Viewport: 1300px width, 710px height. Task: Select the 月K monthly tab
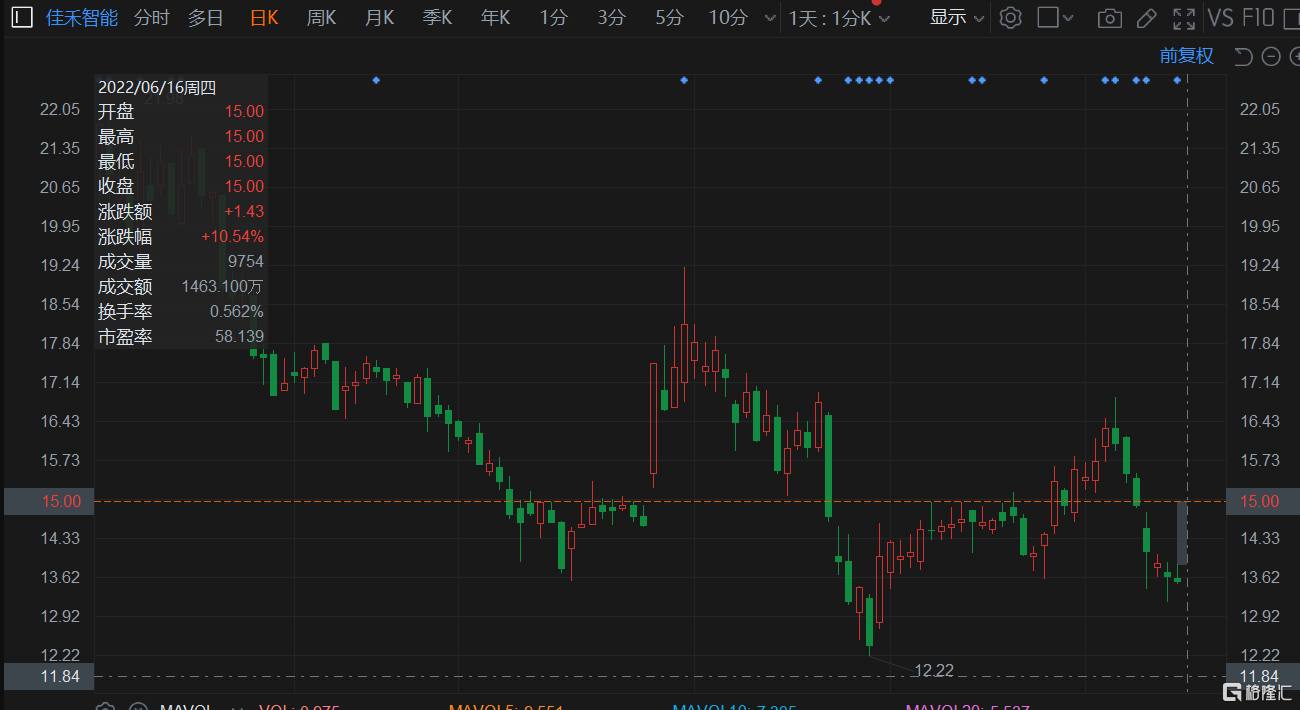379,17
